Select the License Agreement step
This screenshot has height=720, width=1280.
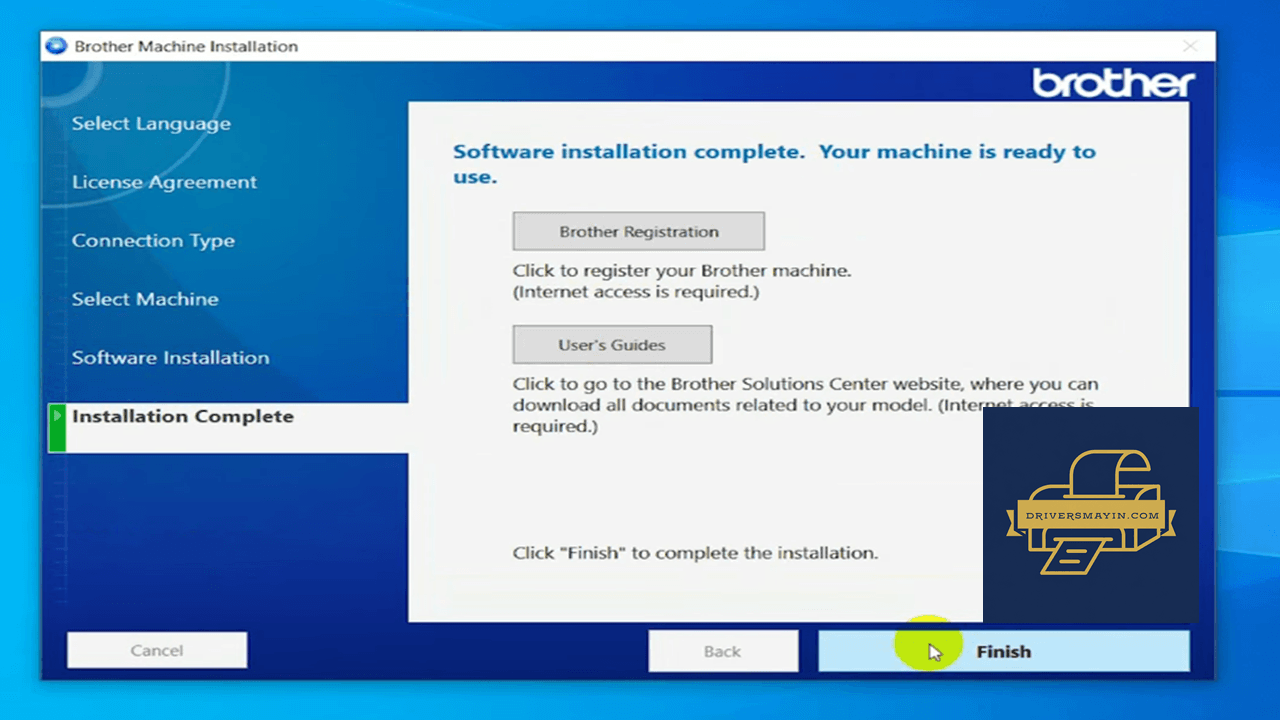click(164, 182)
